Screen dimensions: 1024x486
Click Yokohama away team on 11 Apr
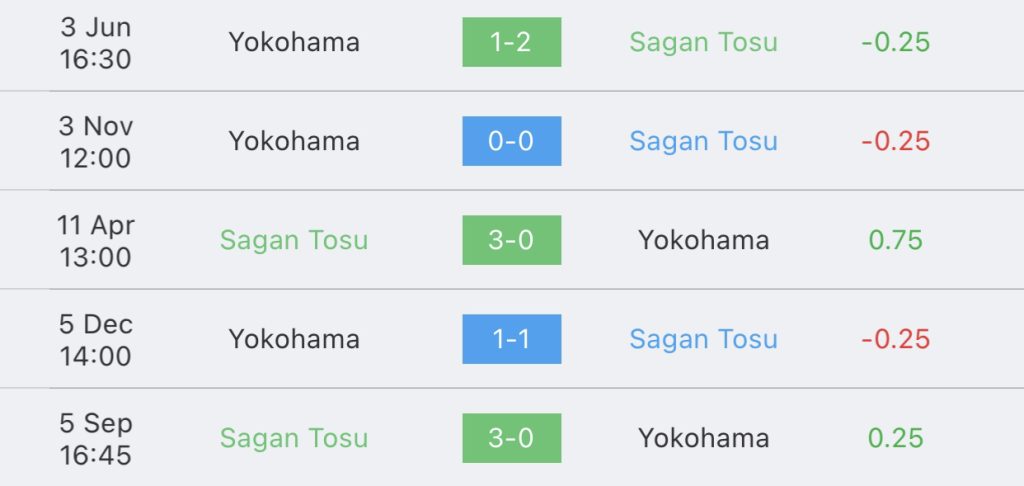tap(703, 240)
